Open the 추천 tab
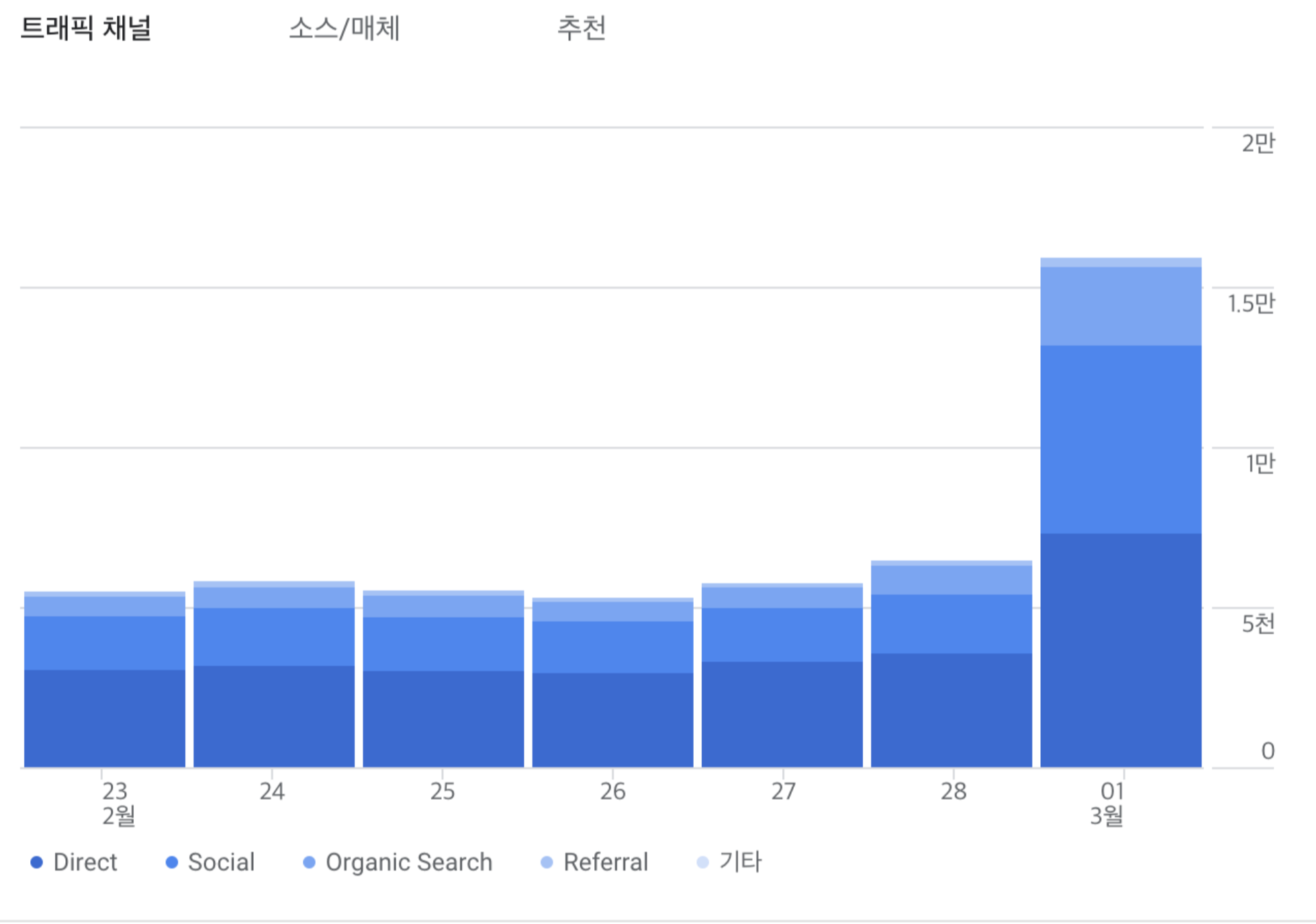This screenshot has width=1316, height=924. click(581, 28)
